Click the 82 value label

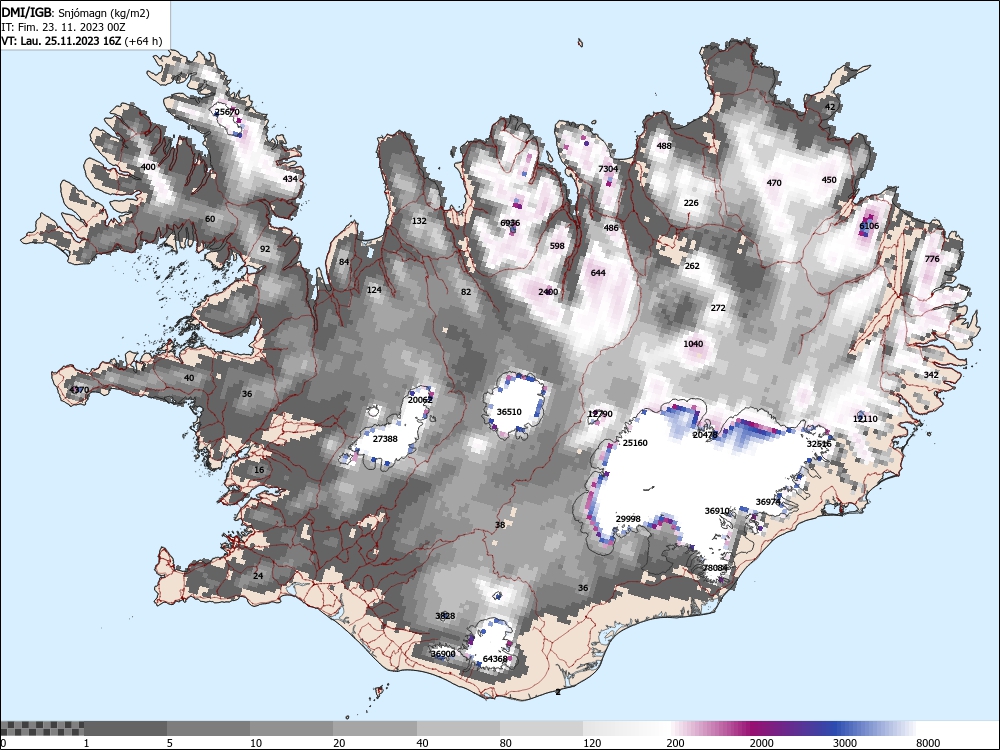[466, 291]
